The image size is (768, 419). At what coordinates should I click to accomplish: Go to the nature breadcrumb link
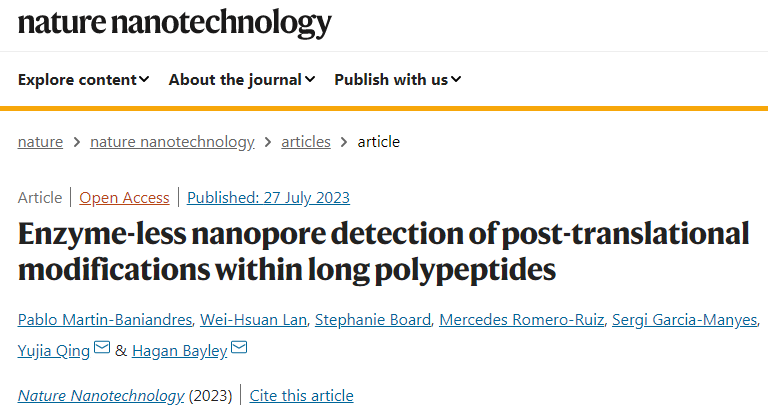[x=40, y=141]
